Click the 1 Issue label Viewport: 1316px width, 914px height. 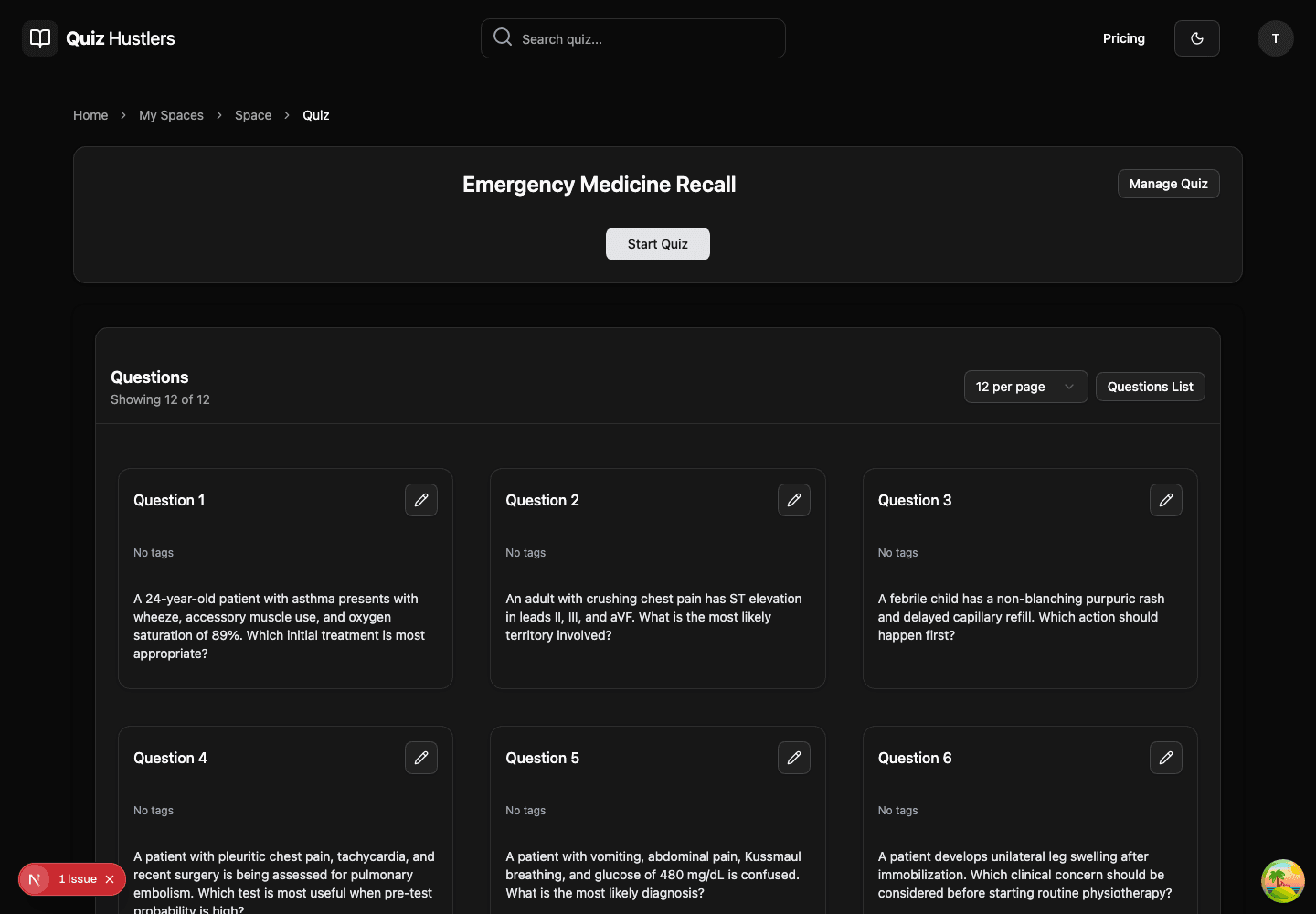tap(78, 879)
